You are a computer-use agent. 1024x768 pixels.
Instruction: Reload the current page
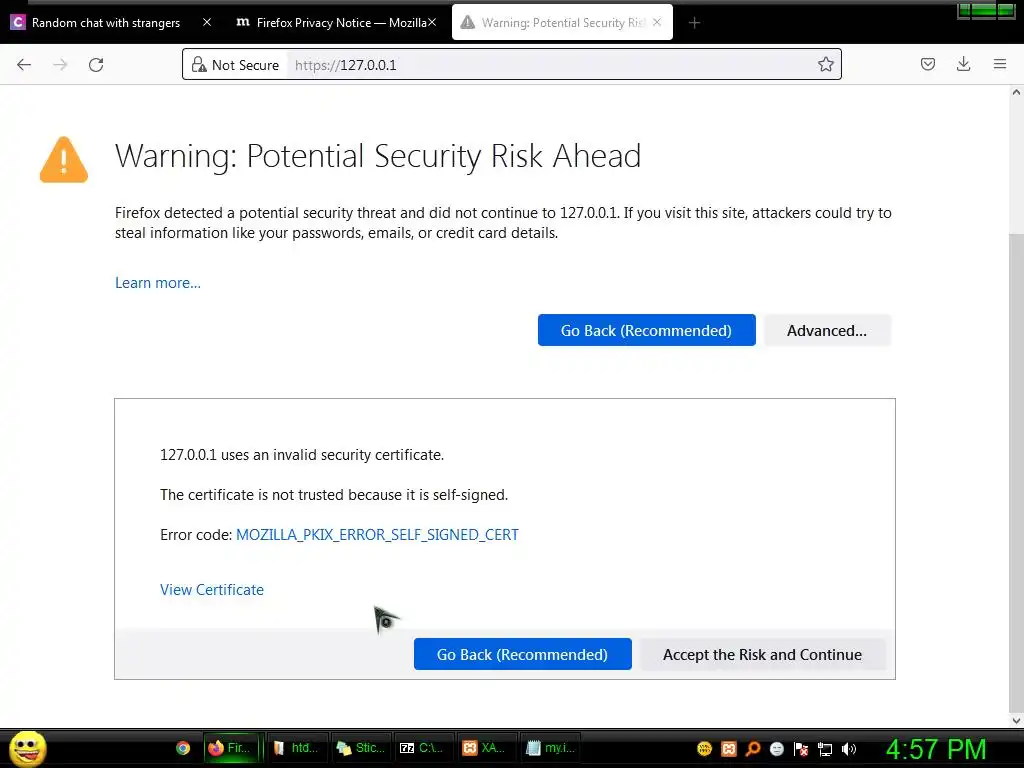[96, 65]
